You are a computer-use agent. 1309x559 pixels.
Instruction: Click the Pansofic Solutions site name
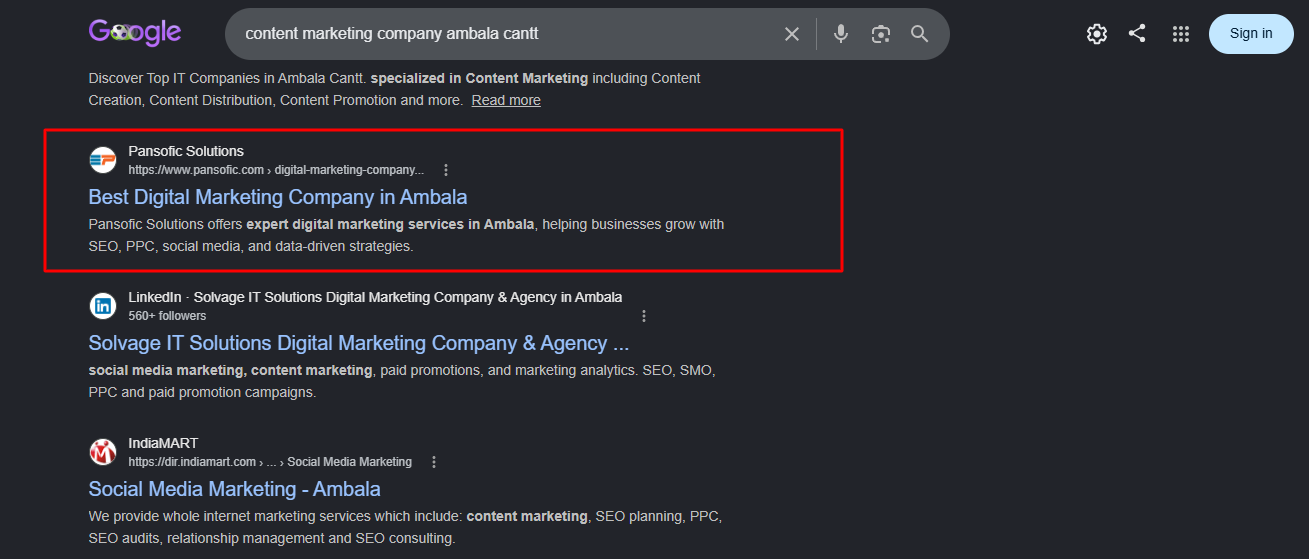pyautogui.click(x=186, y=151)
